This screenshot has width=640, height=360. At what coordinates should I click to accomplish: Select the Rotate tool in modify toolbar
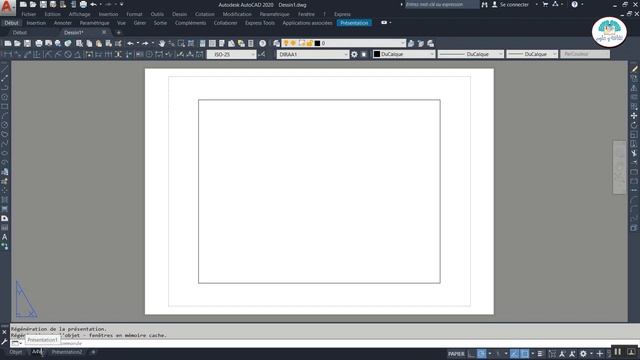click(634, 125)
